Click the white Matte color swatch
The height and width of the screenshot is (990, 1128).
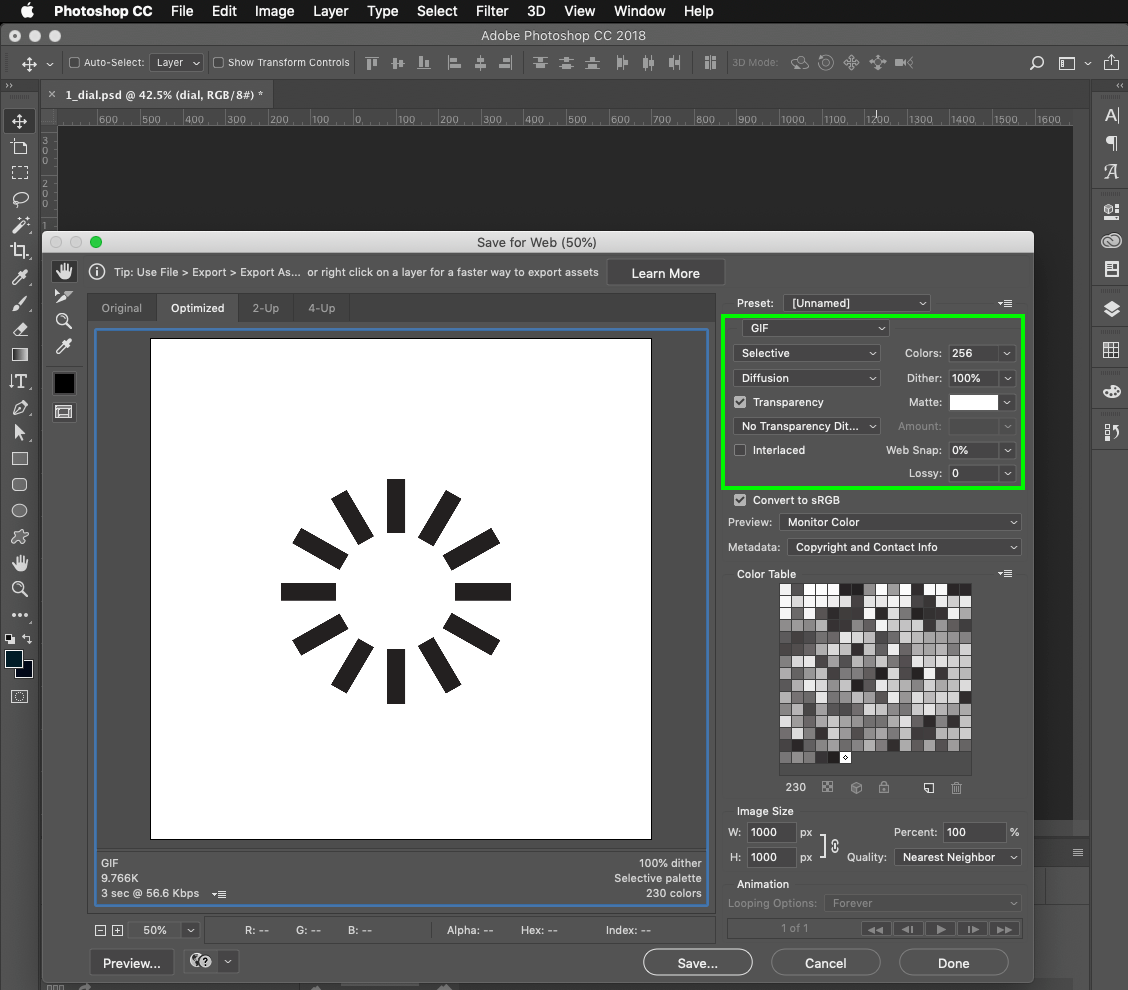coord(973,402)
